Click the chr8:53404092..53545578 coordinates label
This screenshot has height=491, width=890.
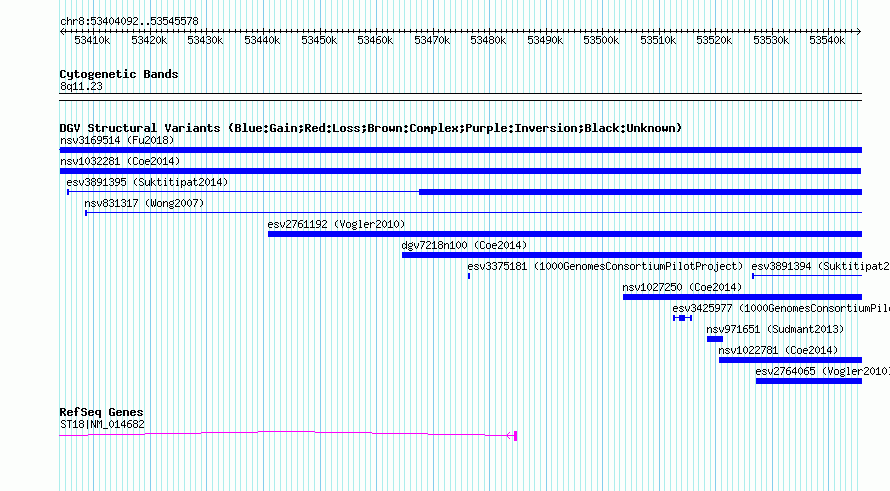tap(129, 21)
